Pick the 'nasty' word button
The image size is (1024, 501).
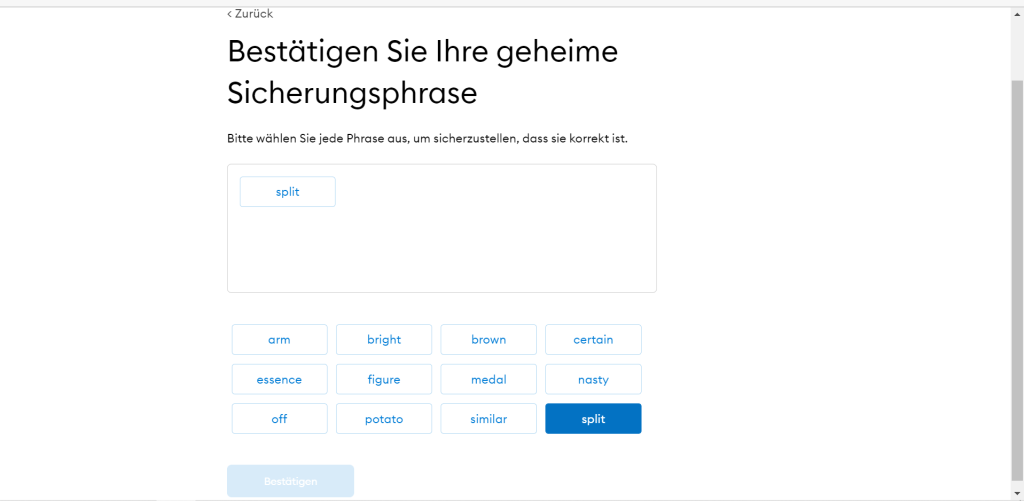593,380
